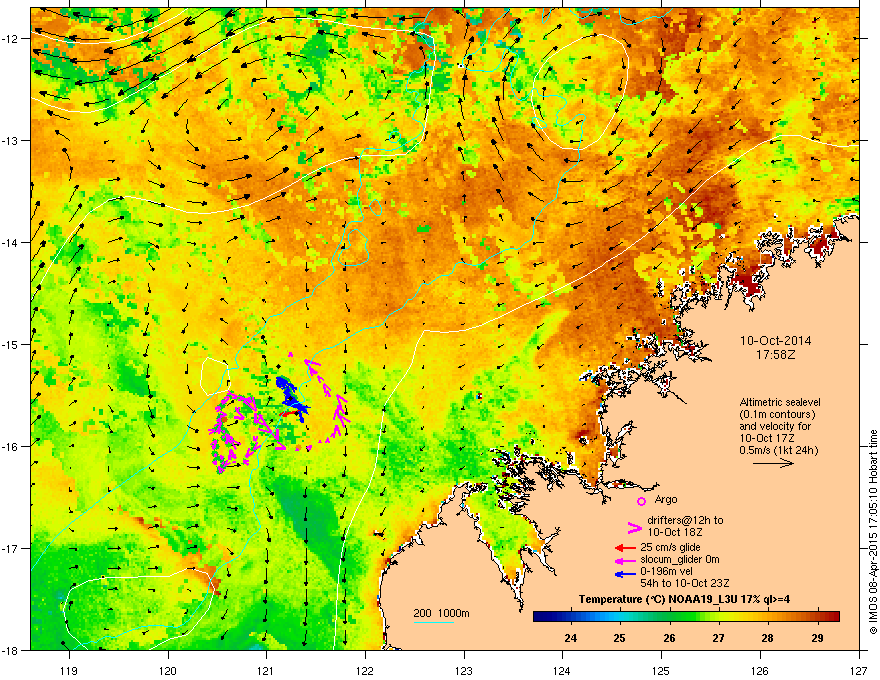This screenshot has height=680, width=880.
Task: Click the green 26 degree region of colorbar
Action: 669,617
